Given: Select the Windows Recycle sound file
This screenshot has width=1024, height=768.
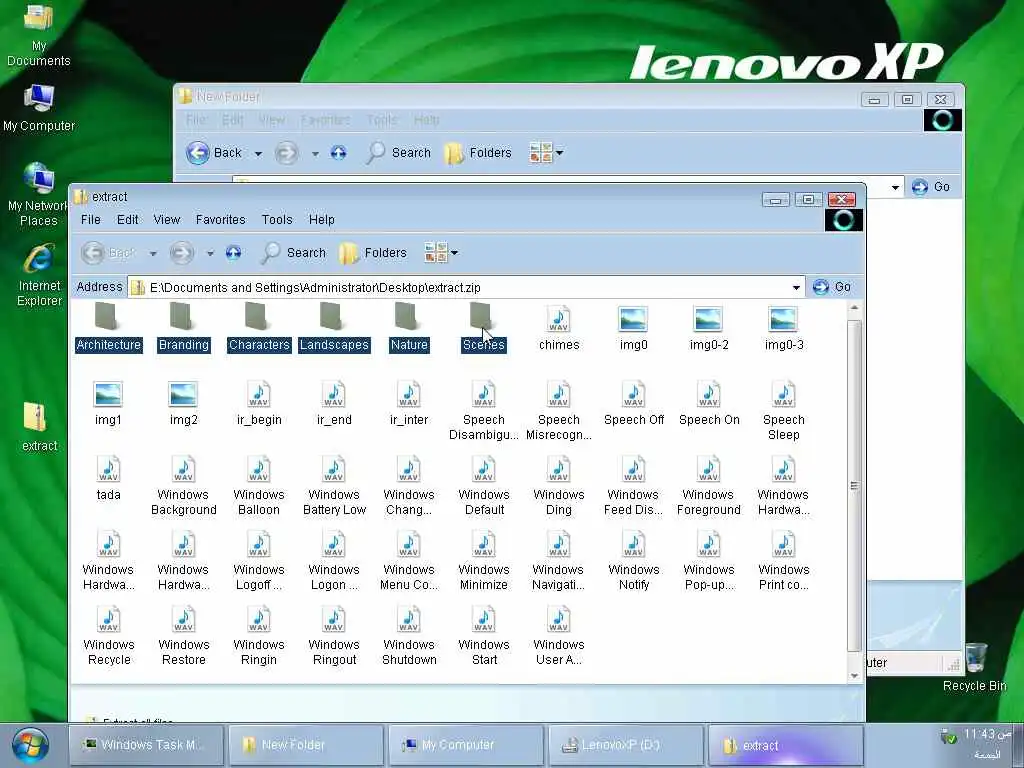Looking at the screenshot, I should click(108, 636).
